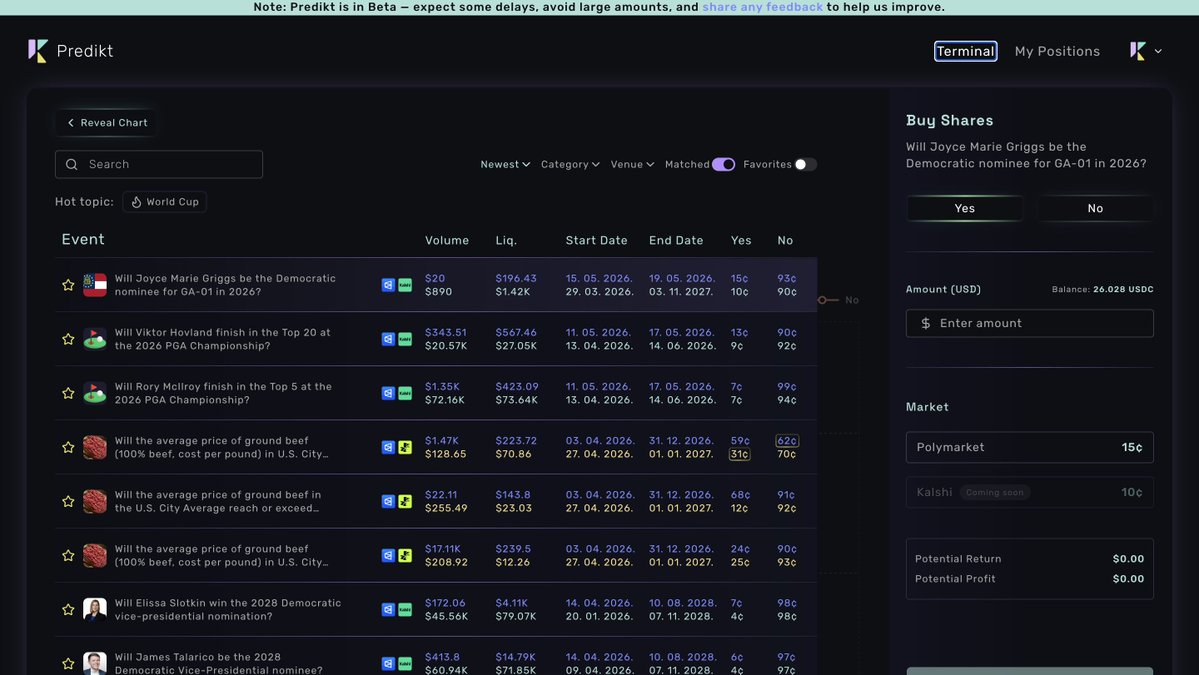
Task: Click Kalshi icon in Elissa Slotkin row
Action: pyautogui.click(x=405, y=609)
